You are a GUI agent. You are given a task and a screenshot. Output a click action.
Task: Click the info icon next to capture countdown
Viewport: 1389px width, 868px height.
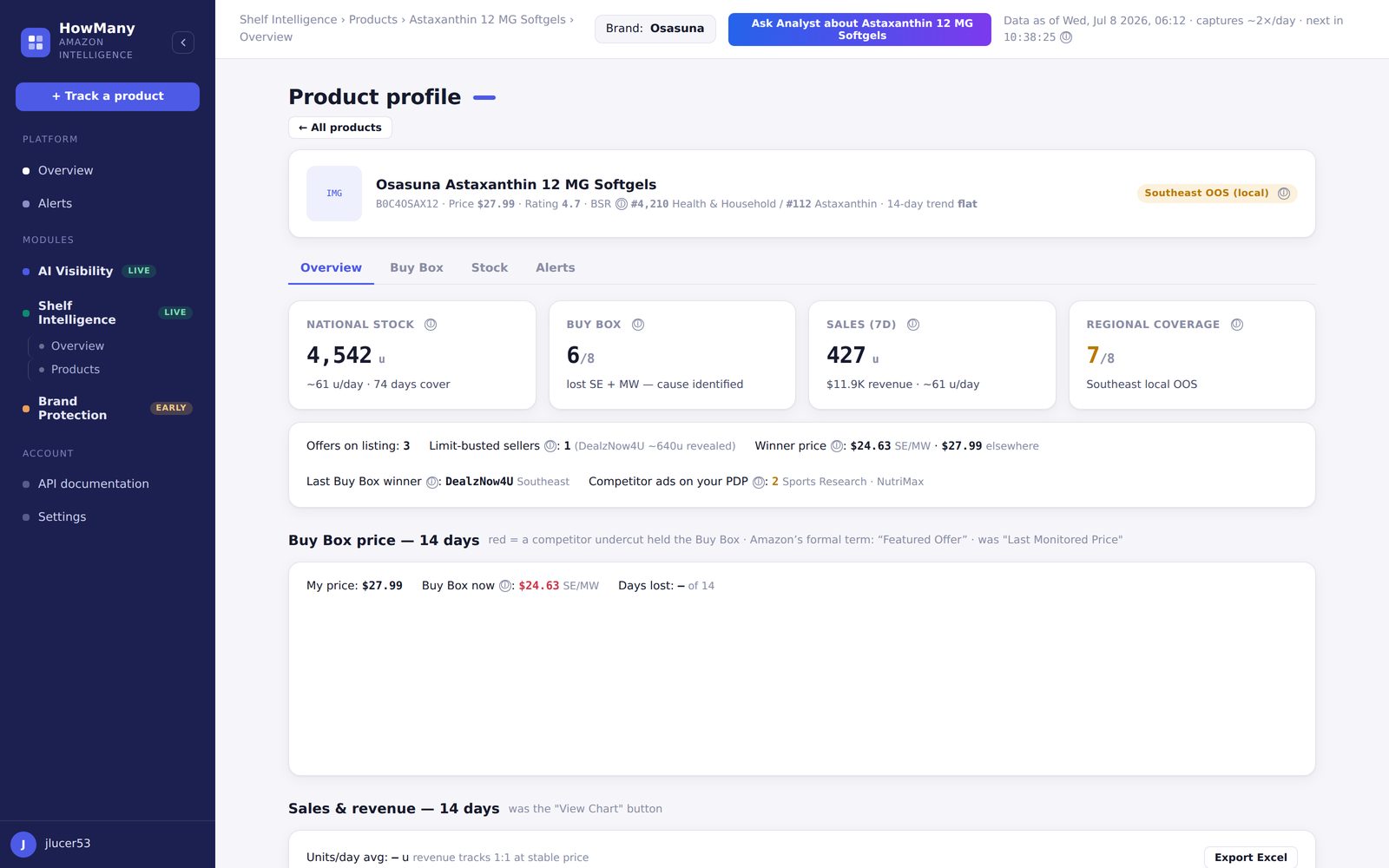click(x=1066, y=37)
